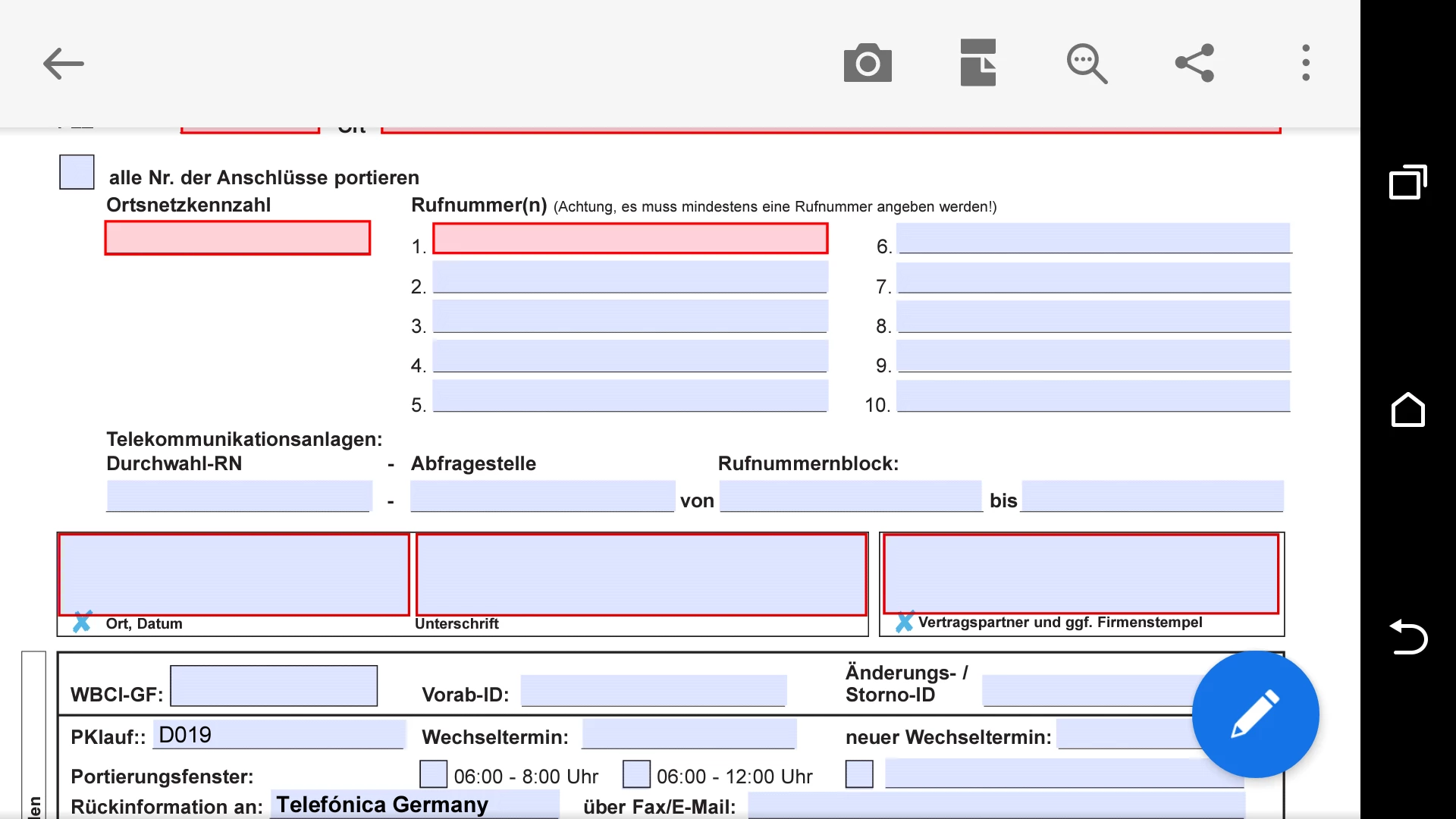Screen dimensions: 1456x819
Task: Share the document via share icon
Action: pos(1195,63)
